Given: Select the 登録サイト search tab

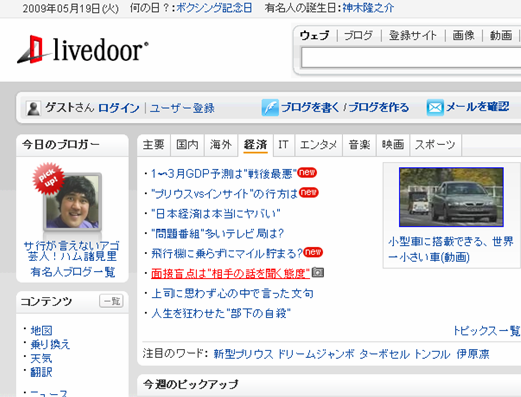Looking at the screenshot, I should point(413,35).
